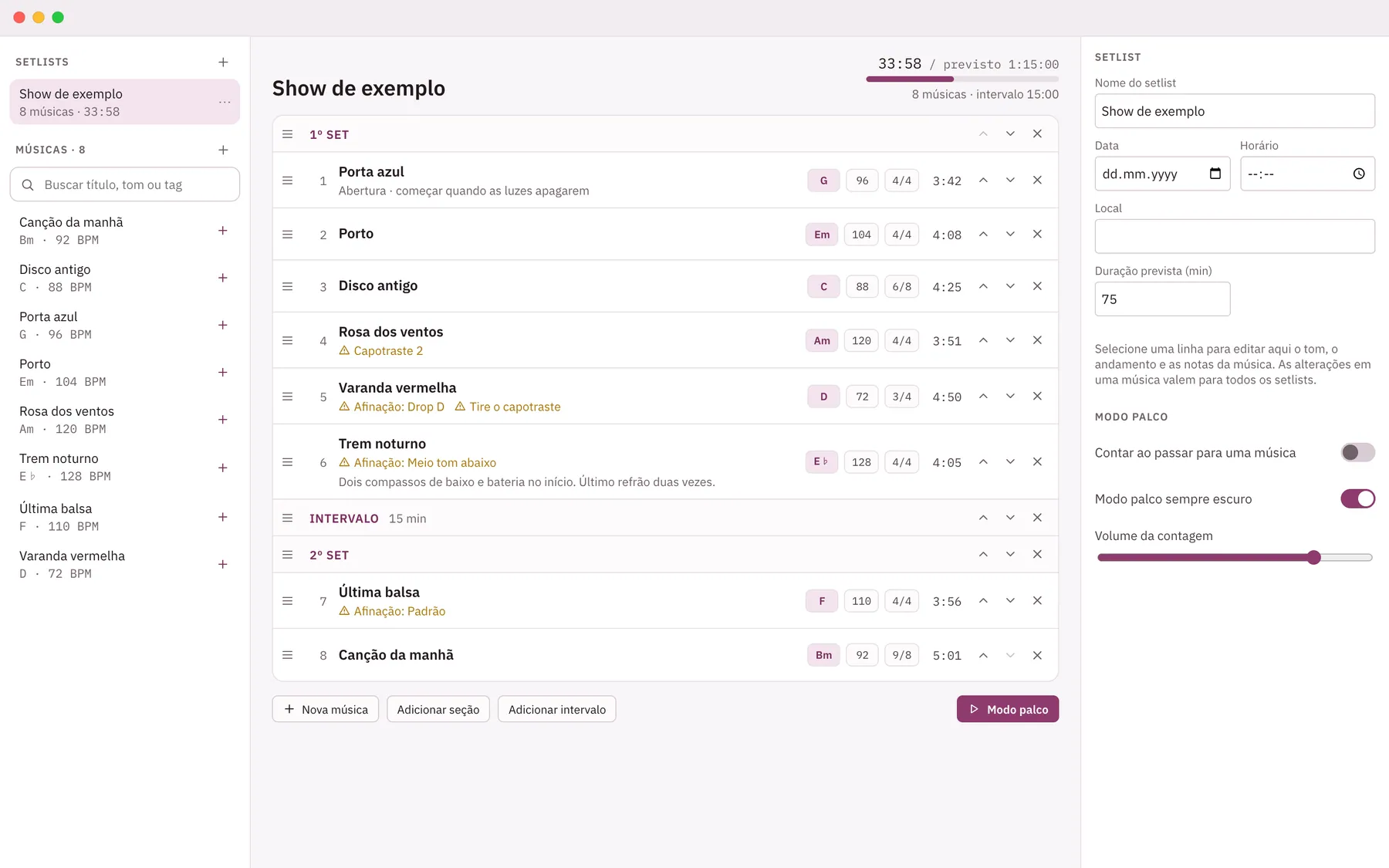Select Trem noturno in the song library

pos(114,467)
